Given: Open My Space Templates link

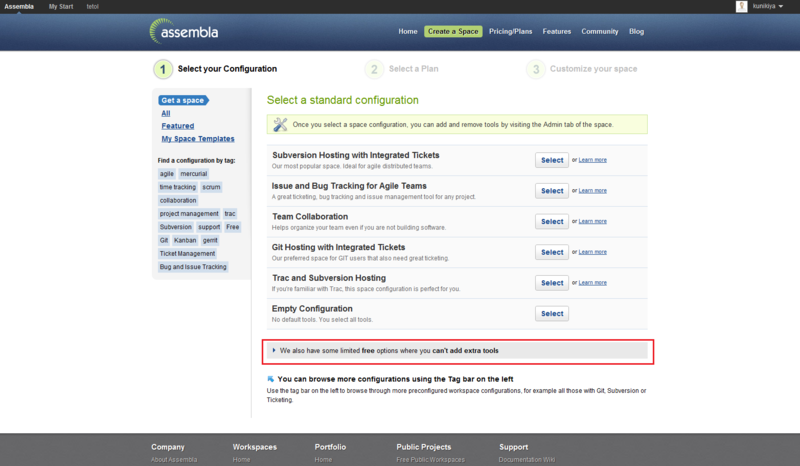Looking at the screenshot, I should (198, 139).
